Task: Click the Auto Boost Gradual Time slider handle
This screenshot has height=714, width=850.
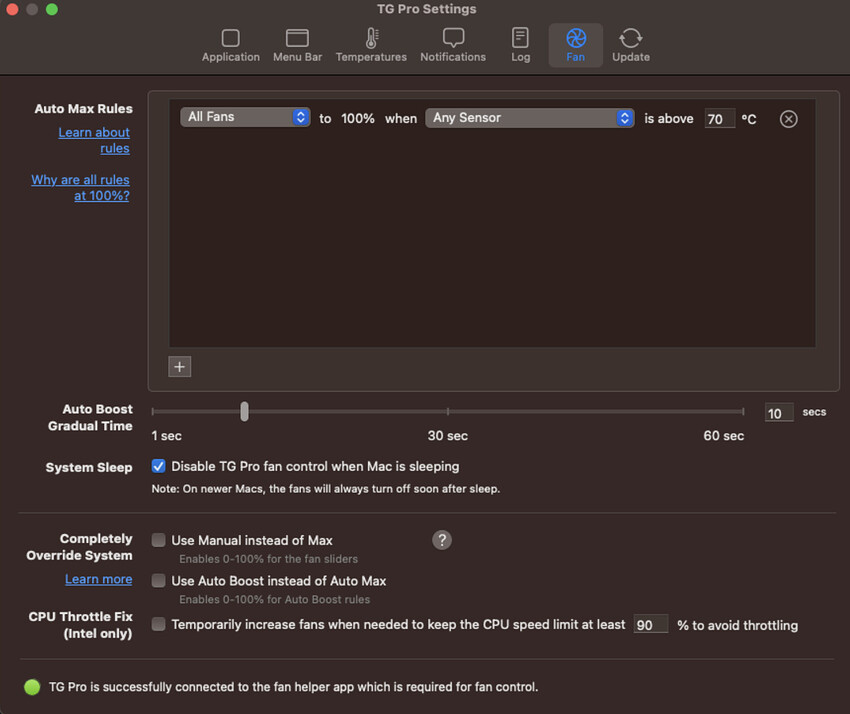Action: [x=244, y=411]
